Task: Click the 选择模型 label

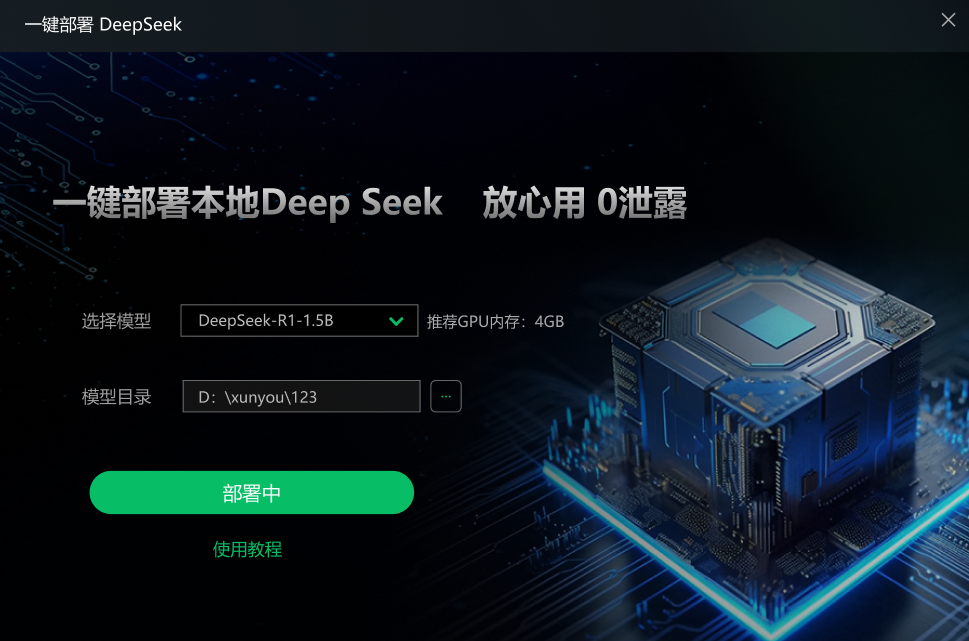Action: 117,321
